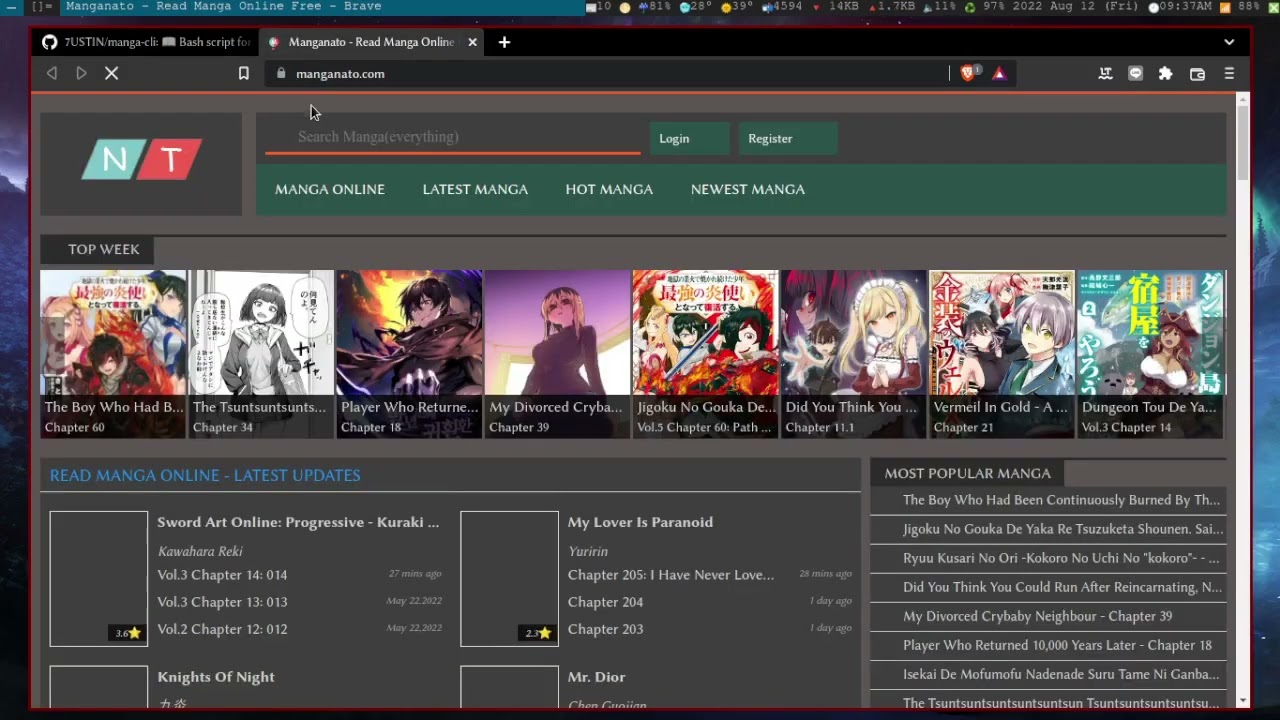The height and width of the screenshot is (720, 1280).
Task: Open the extensions puzzle piece menu
Action: pyautogui.click(x=1165, y=73)
